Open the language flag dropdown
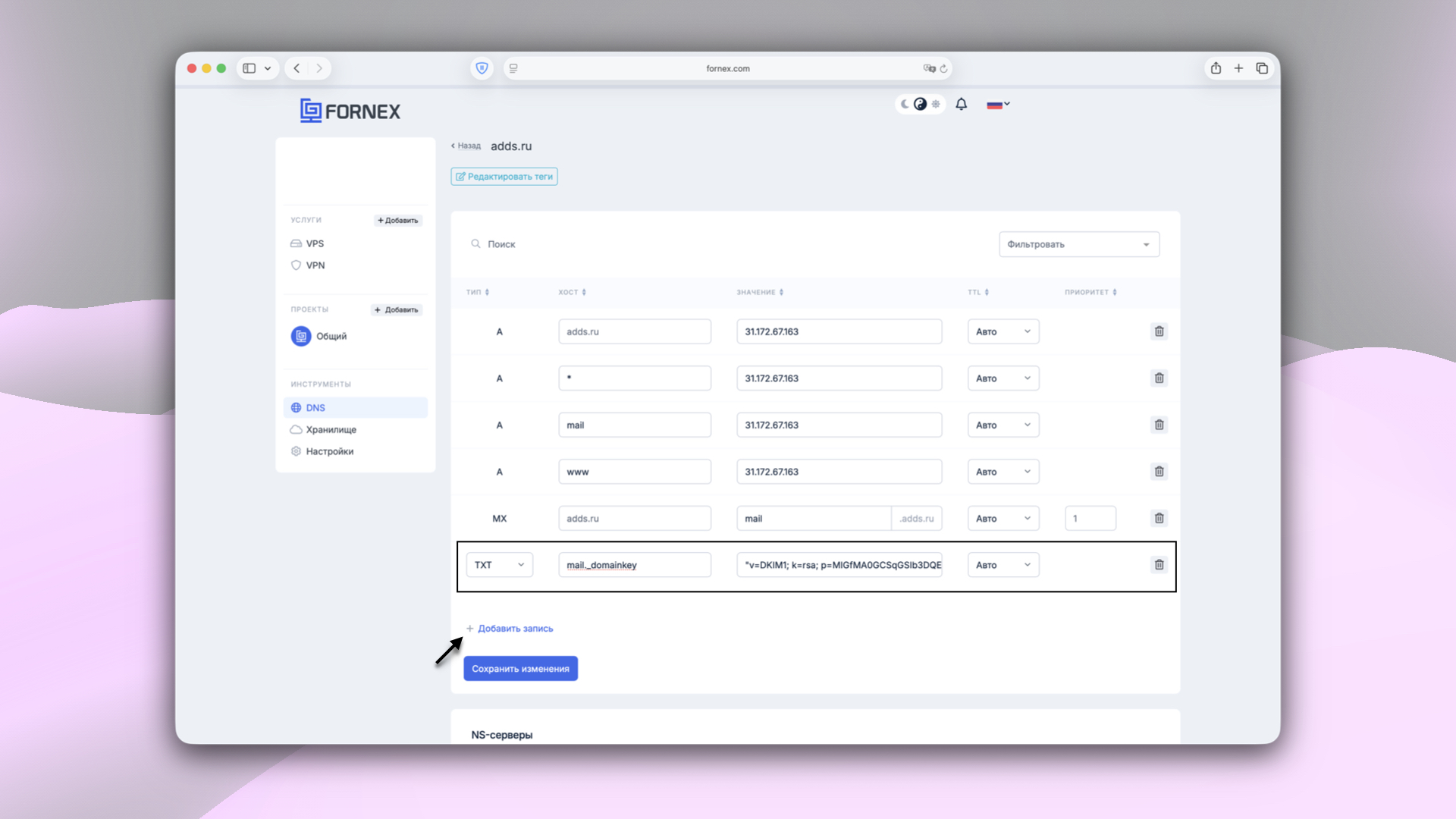The image size is (1456, 819). point(997,104)
